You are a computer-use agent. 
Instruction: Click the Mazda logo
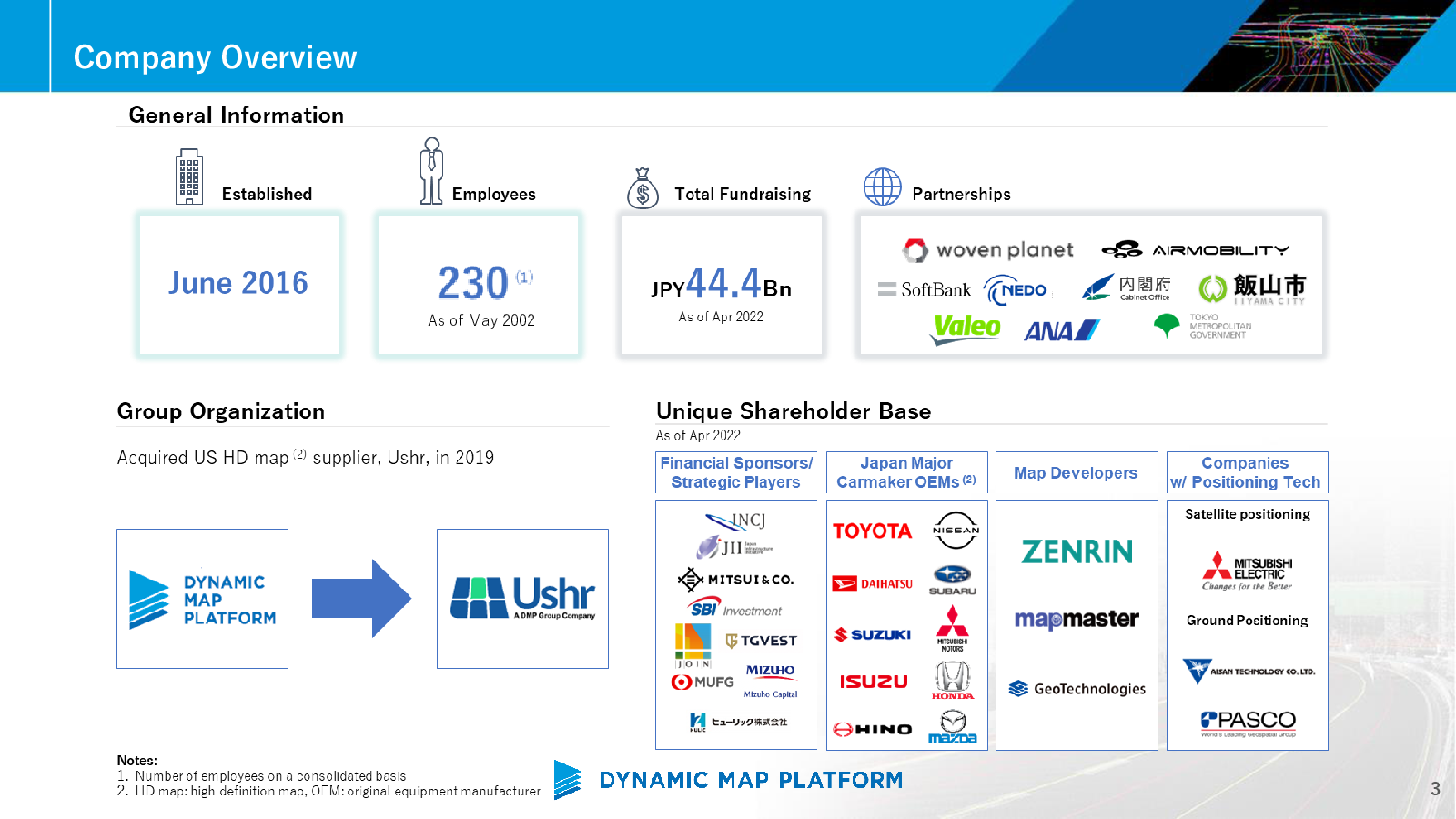(x=953, y=727)
